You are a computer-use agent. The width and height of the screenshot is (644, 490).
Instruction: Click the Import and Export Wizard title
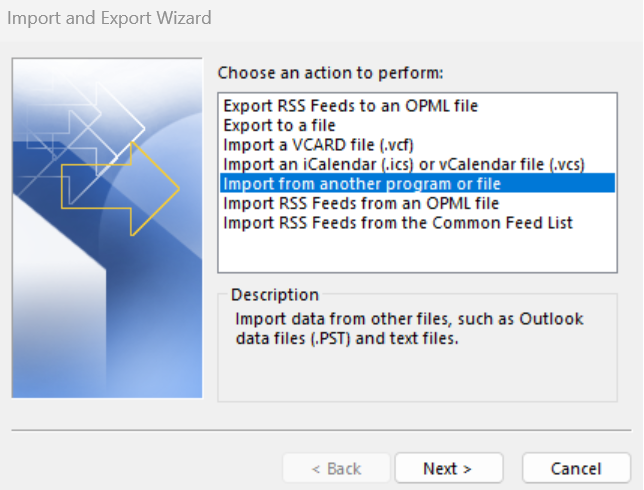[109, 18]
